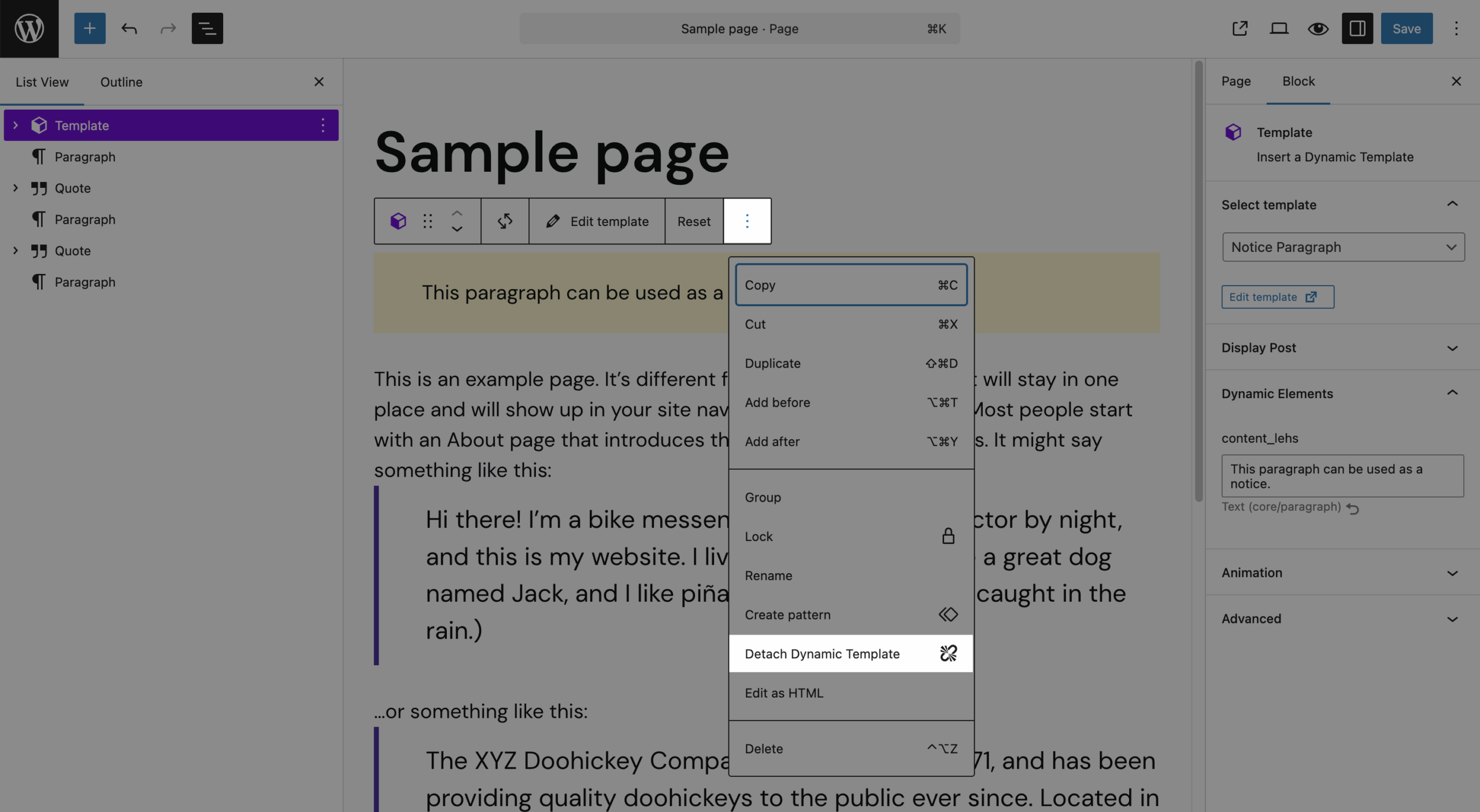Click the "...or something like this:" paragraph
Image resolution: width=1480 pixels, height=812 pixels.
480,711
